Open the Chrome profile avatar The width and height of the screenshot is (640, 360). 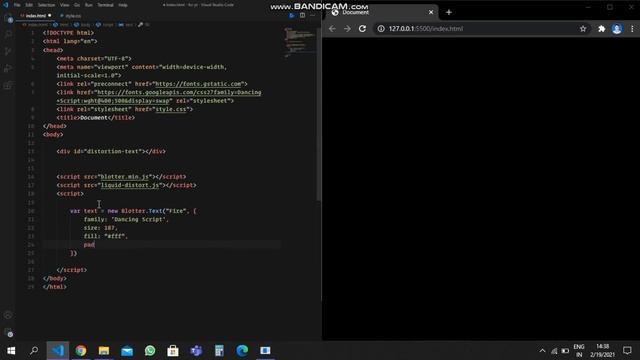[617, 29]
